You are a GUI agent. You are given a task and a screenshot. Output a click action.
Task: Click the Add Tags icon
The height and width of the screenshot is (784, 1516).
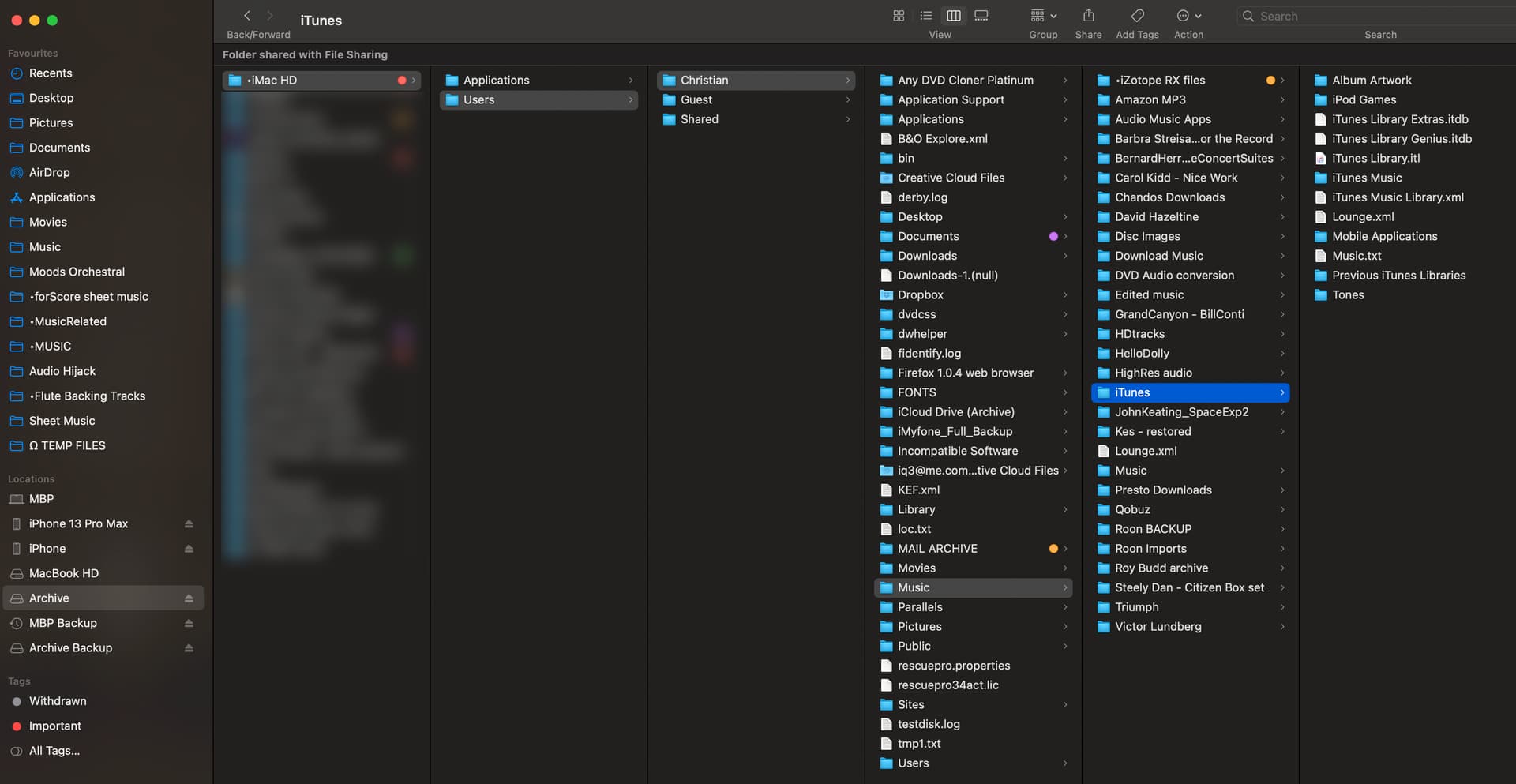1137,16
